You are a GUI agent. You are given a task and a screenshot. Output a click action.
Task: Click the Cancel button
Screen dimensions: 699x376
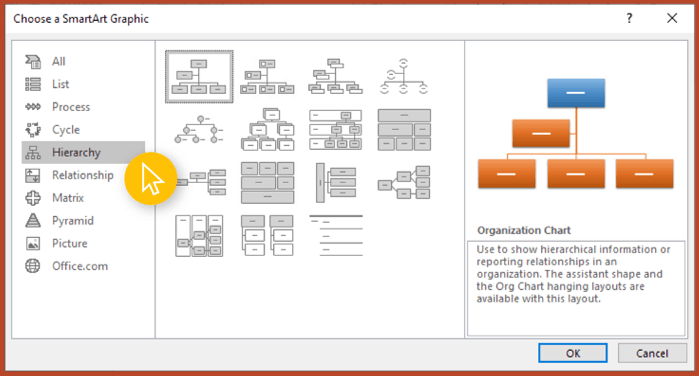tap(652, 353)
